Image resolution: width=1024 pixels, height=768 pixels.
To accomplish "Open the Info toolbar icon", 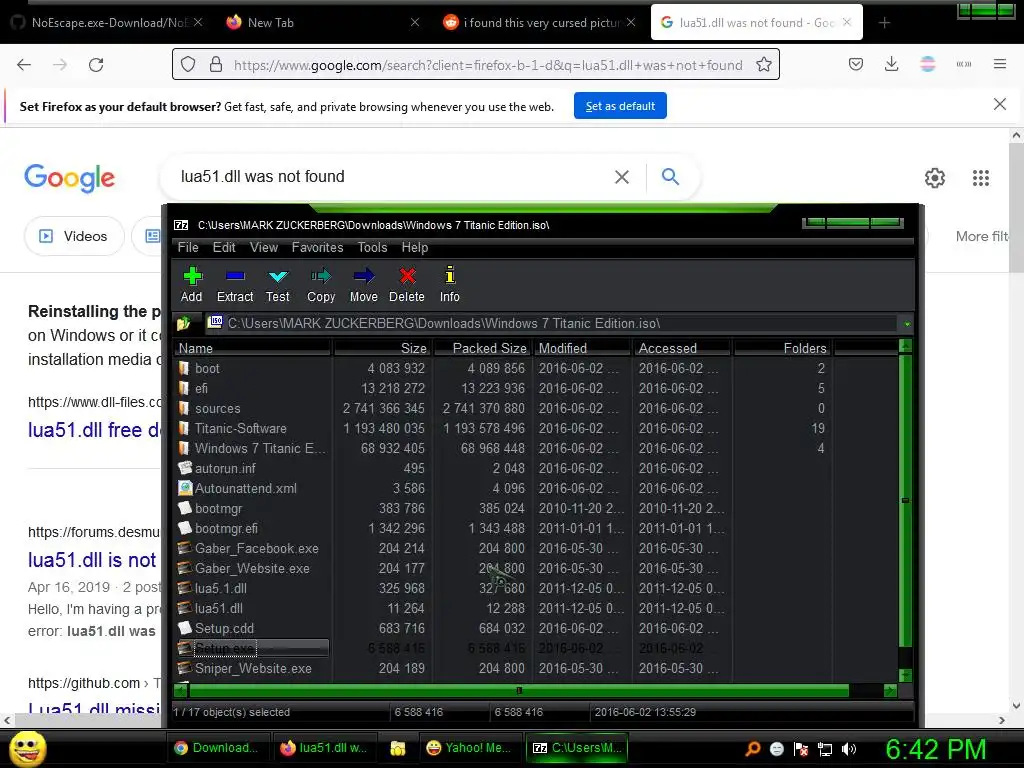I will tap(449, 285).
